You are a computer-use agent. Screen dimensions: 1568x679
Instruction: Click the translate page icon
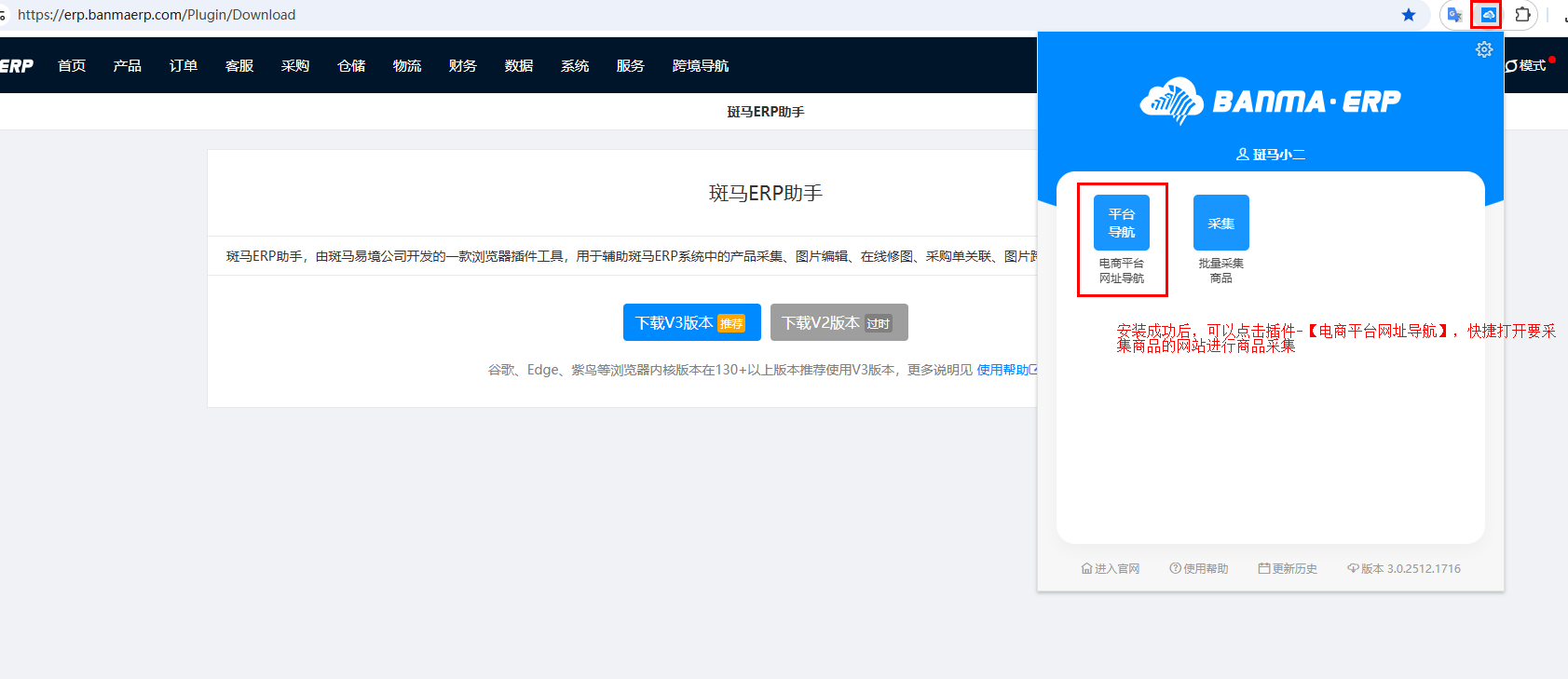coord(1454,15)
